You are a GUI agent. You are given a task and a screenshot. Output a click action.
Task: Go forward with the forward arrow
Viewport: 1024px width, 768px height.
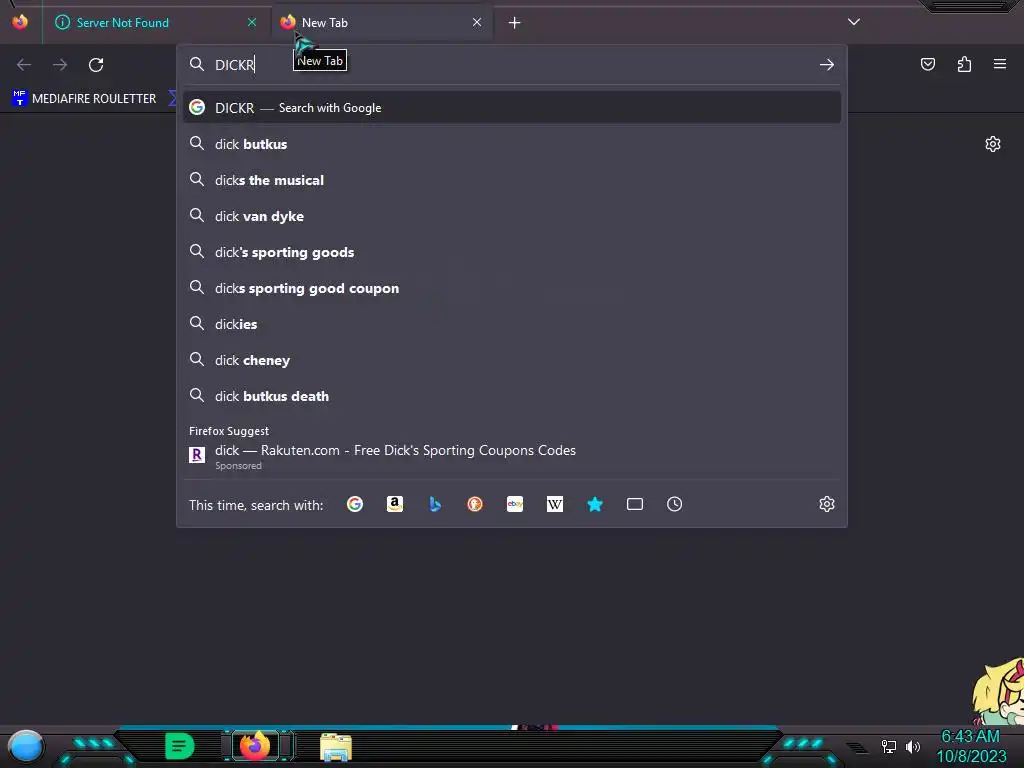[60, 65]
